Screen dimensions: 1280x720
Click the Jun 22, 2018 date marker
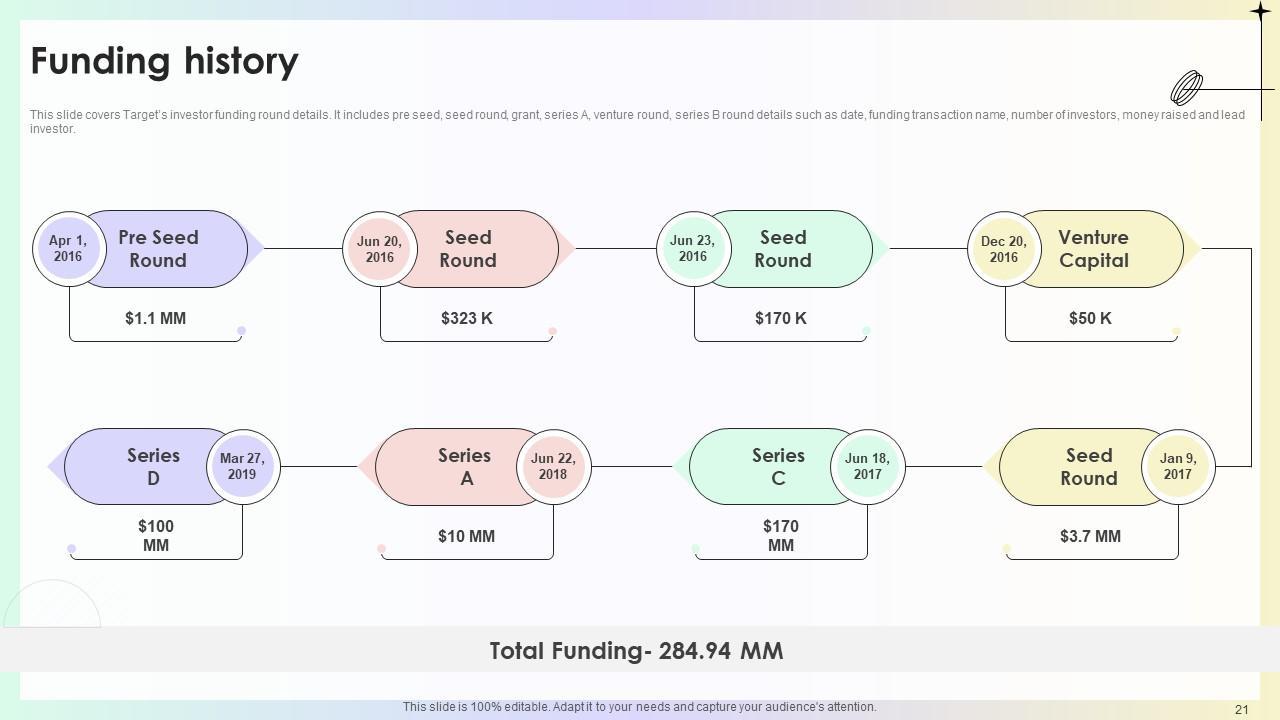click(553, 467)
